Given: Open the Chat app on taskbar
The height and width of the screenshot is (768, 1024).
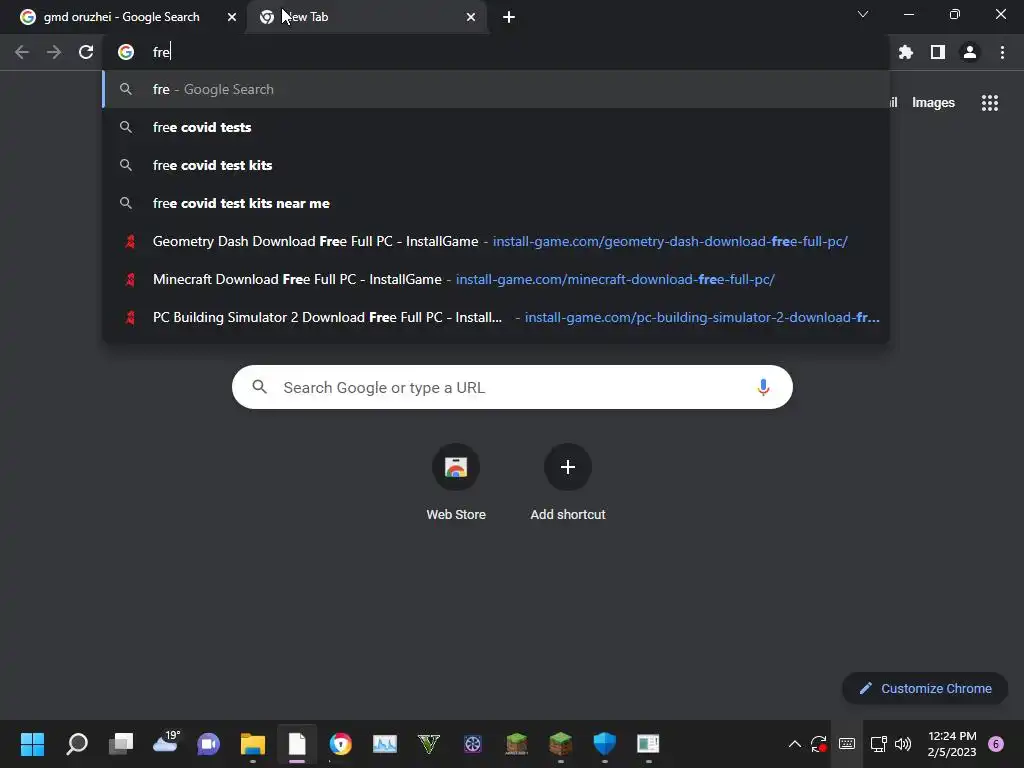Looking at the screenshot, I should tap(209, 744).
